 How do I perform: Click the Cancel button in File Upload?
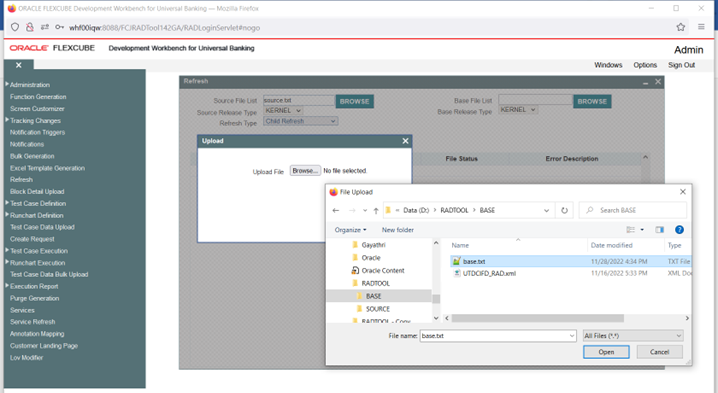coord(659,352)
